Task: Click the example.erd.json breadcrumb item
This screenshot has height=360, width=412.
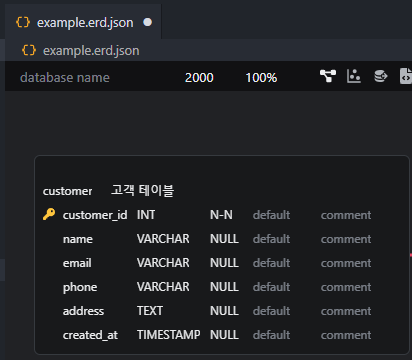Action: point(91,51)
